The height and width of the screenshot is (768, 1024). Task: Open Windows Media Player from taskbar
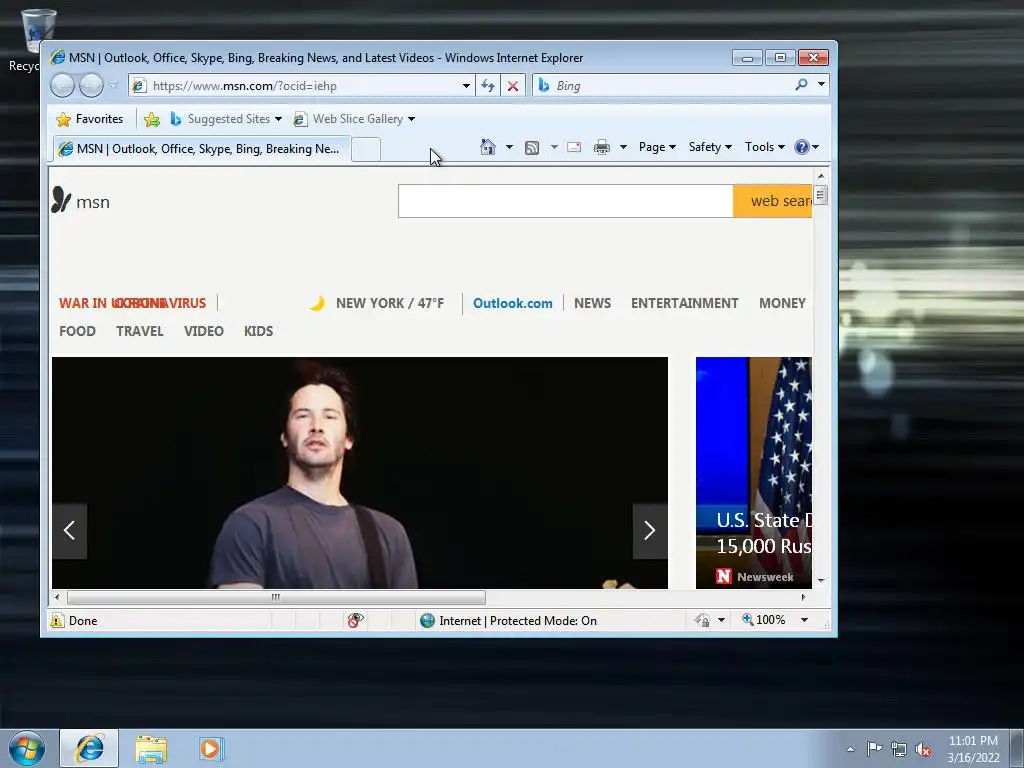pyautogui.click(x=210, y=749)
